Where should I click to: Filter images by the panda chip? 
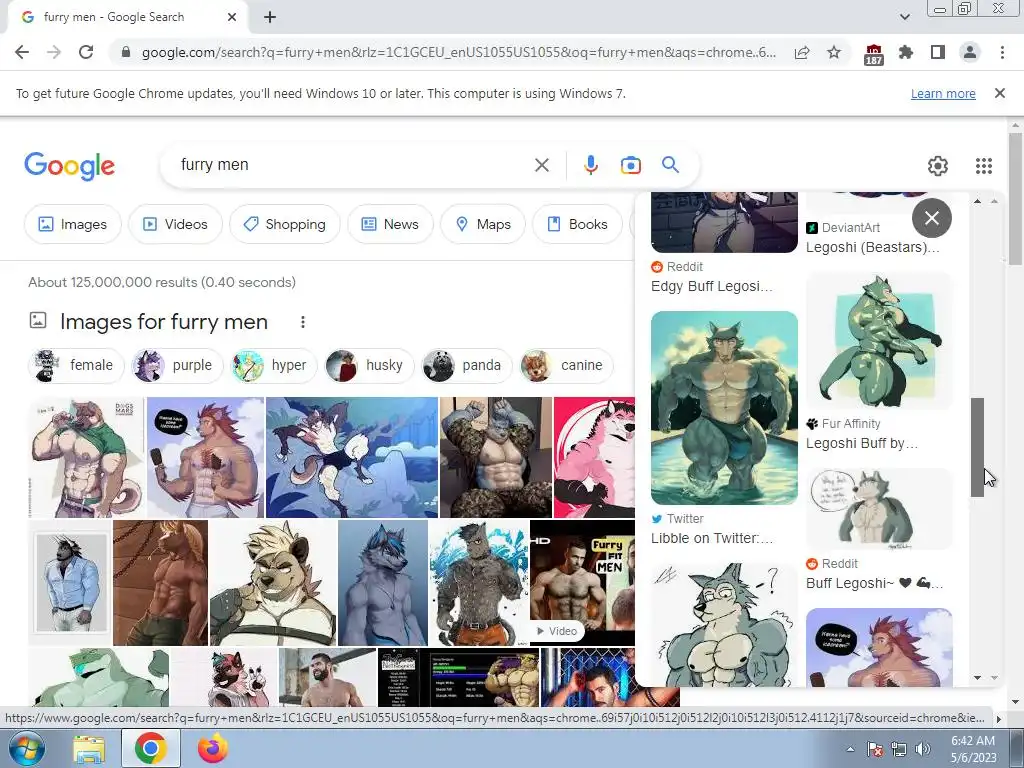tap(467, 365)
